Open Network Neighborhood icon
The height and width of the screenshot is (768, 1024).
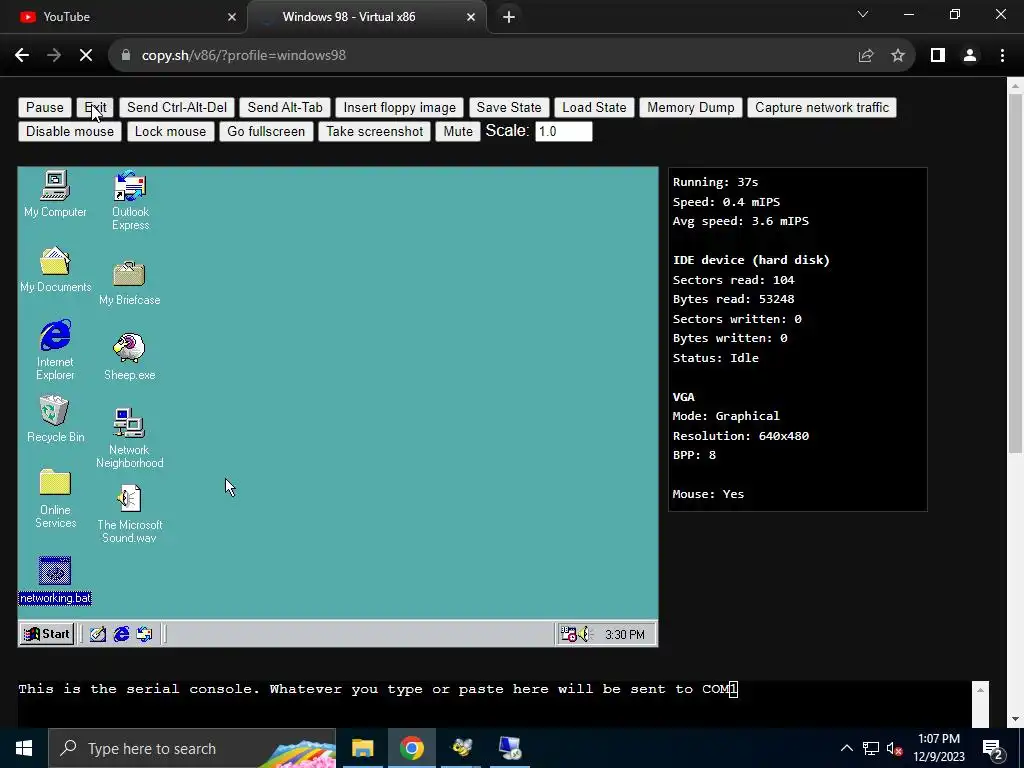tap(129, 438)
